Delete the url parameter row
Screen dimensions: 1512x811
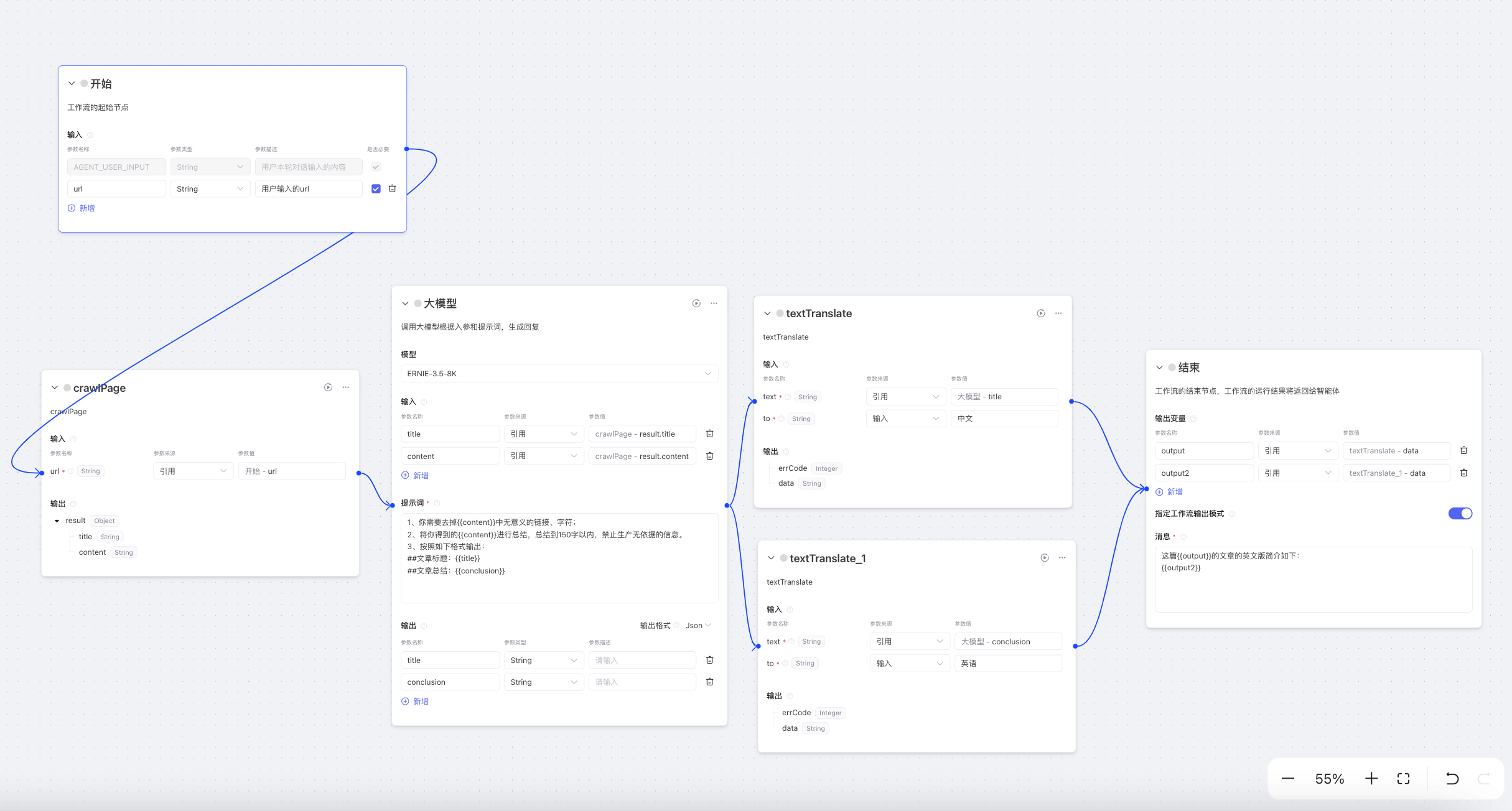click(392, 188)
